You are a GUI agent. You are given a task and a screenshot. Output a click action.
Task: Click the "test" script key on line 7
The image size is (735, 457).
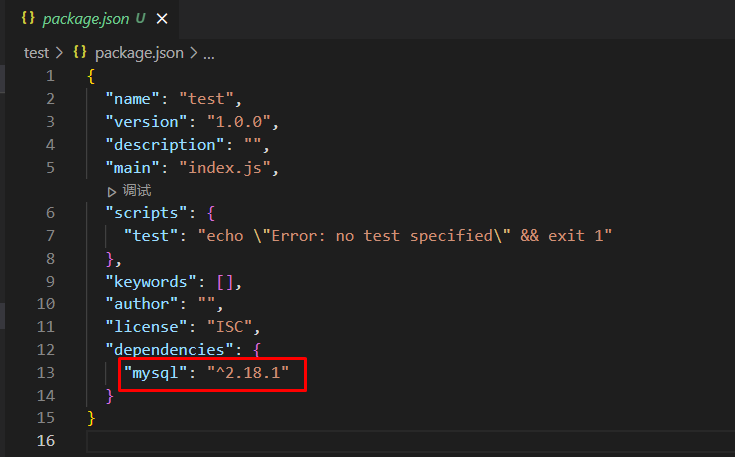(x=151, y=236)
